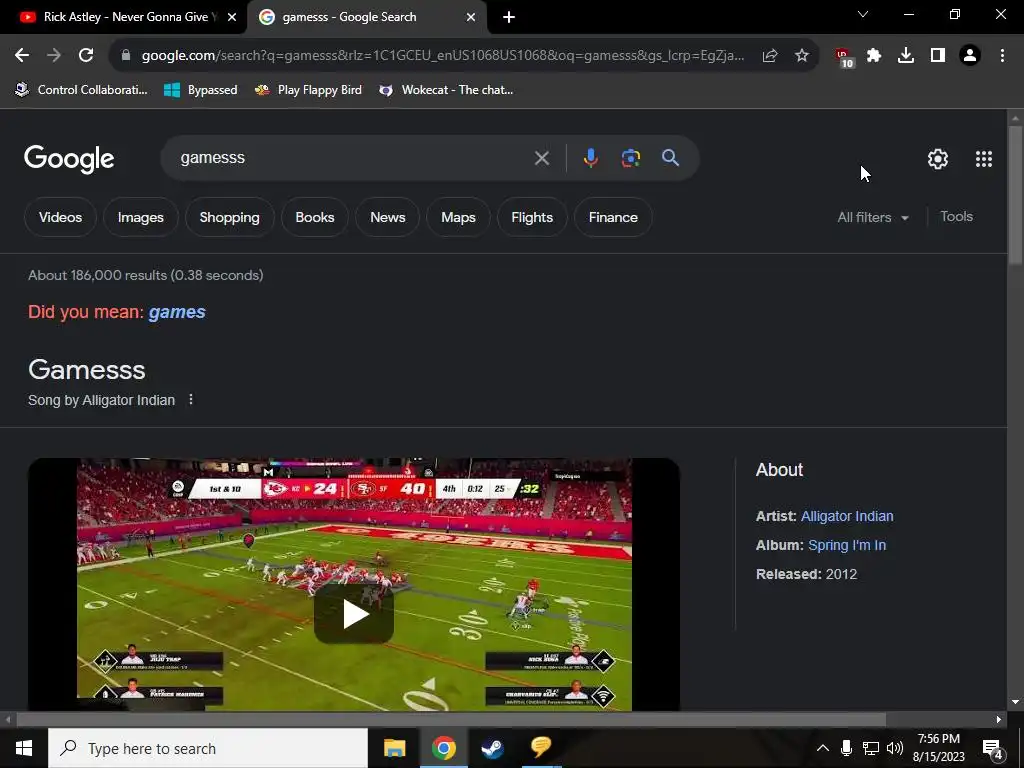
Task: Expand the All filters dropdown
Action: point(873,217)
